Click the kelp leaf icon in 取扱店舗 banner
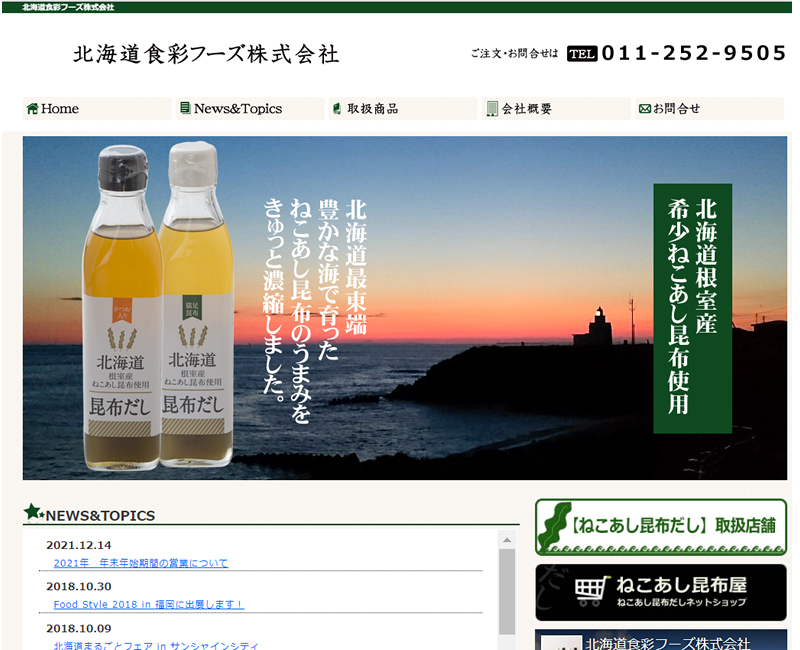The height and width of the screenshot is (650, 800). point(556,526)
